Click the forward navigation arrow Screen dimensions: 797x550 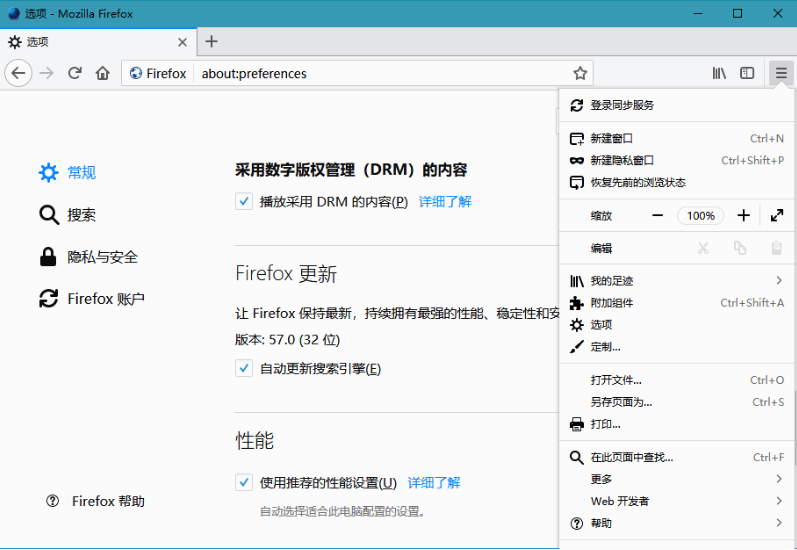click(x=46, y=73)
